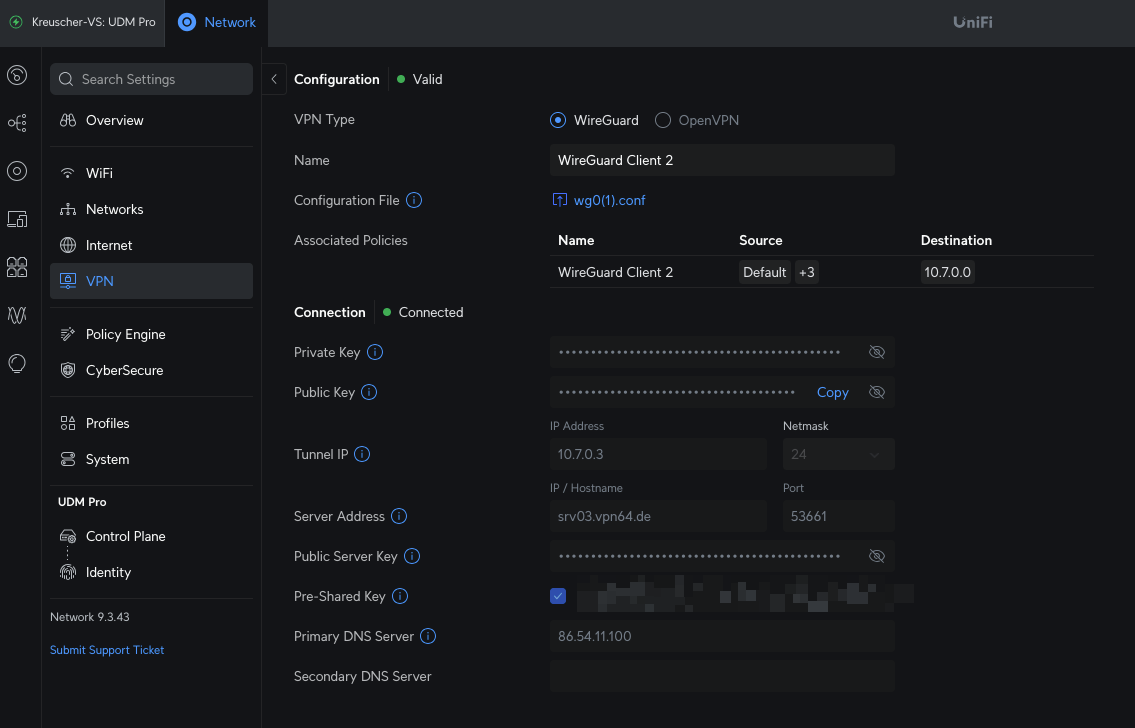Click the Connected status text
The height and width of the screenshot is (728, 1135).
tap(431, 313)
